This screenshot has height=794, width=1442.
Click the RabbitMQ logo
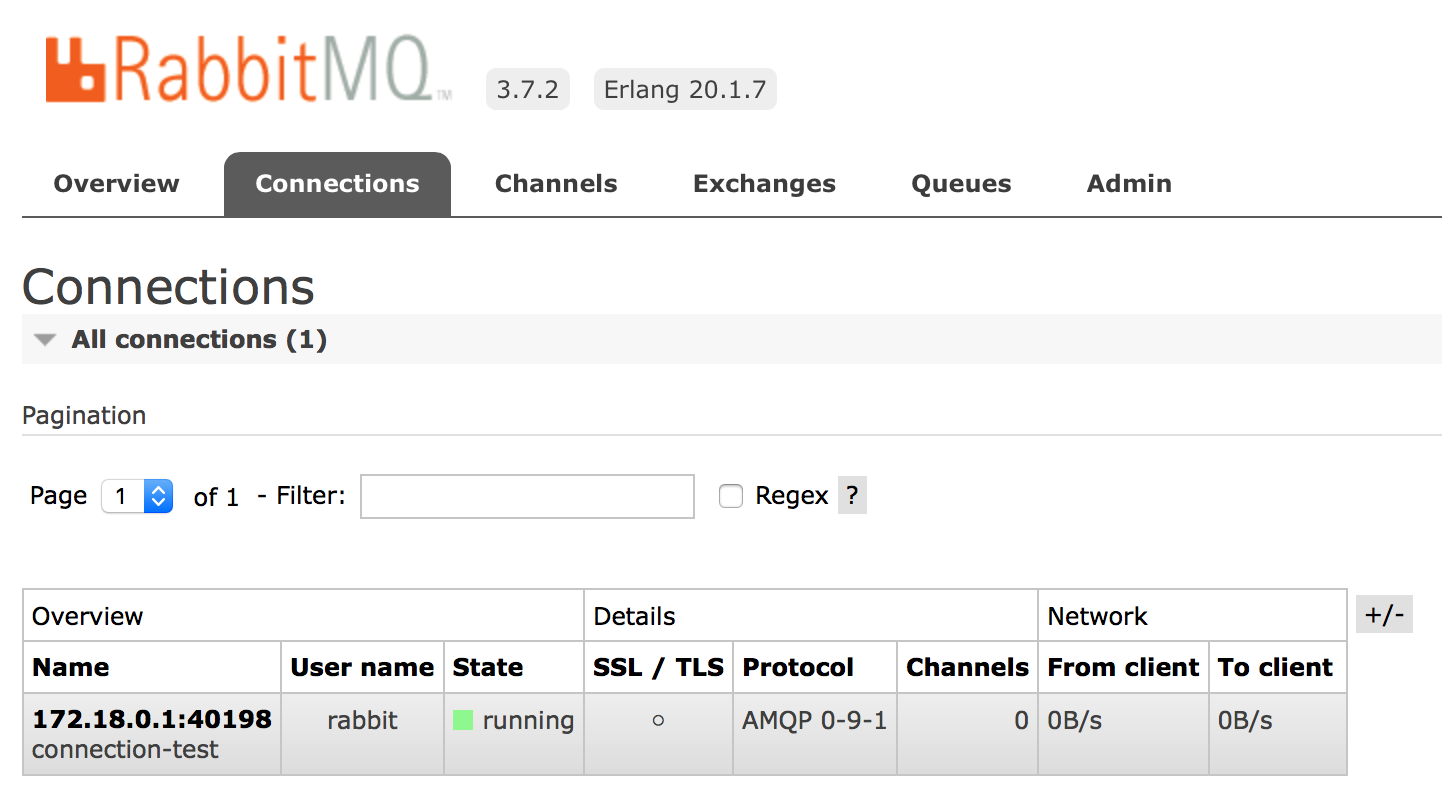point(248,69)
